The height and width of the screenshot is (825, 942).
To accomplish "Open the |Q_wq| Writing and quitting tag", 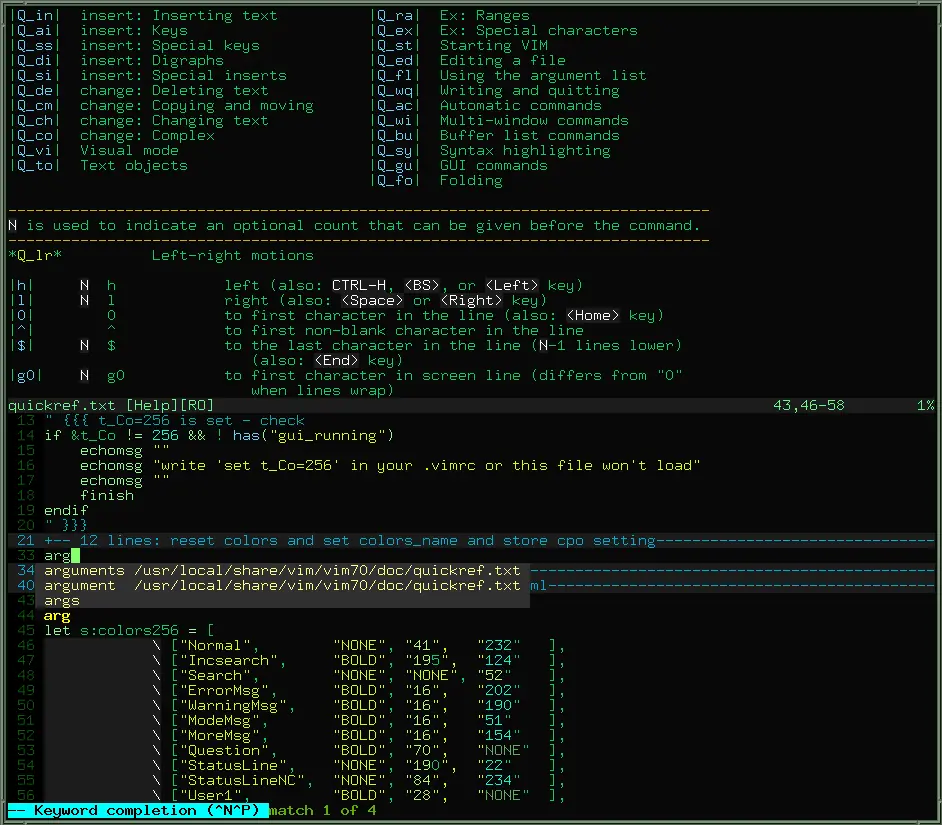I will coord(395,91).
